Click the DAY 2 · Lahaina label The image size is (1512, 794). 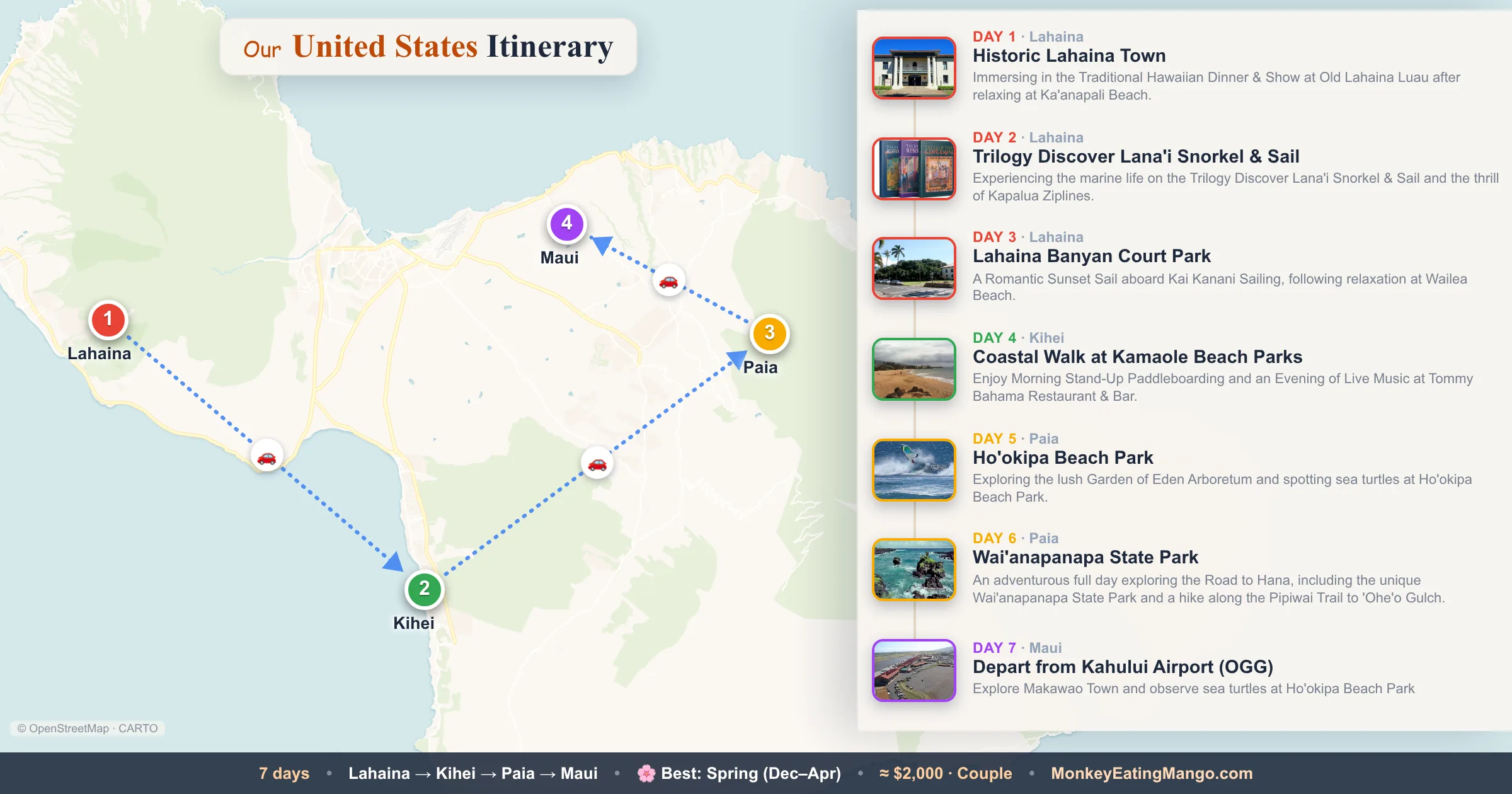[1028, 137]
